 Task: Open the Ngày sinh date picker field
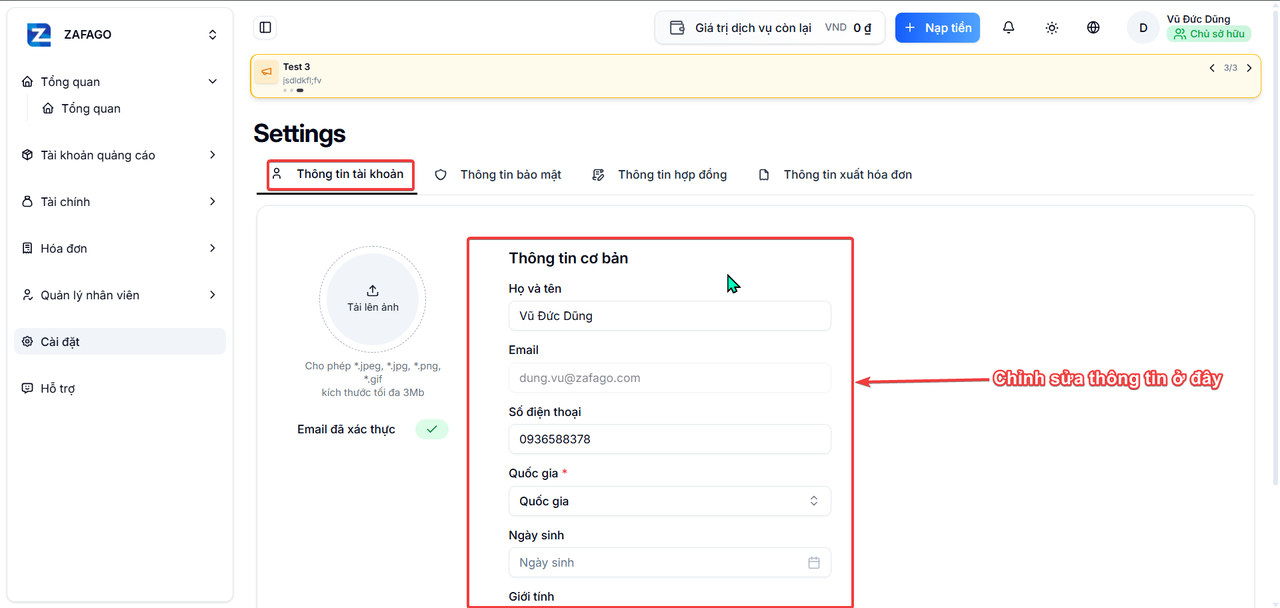pos(670,562)
